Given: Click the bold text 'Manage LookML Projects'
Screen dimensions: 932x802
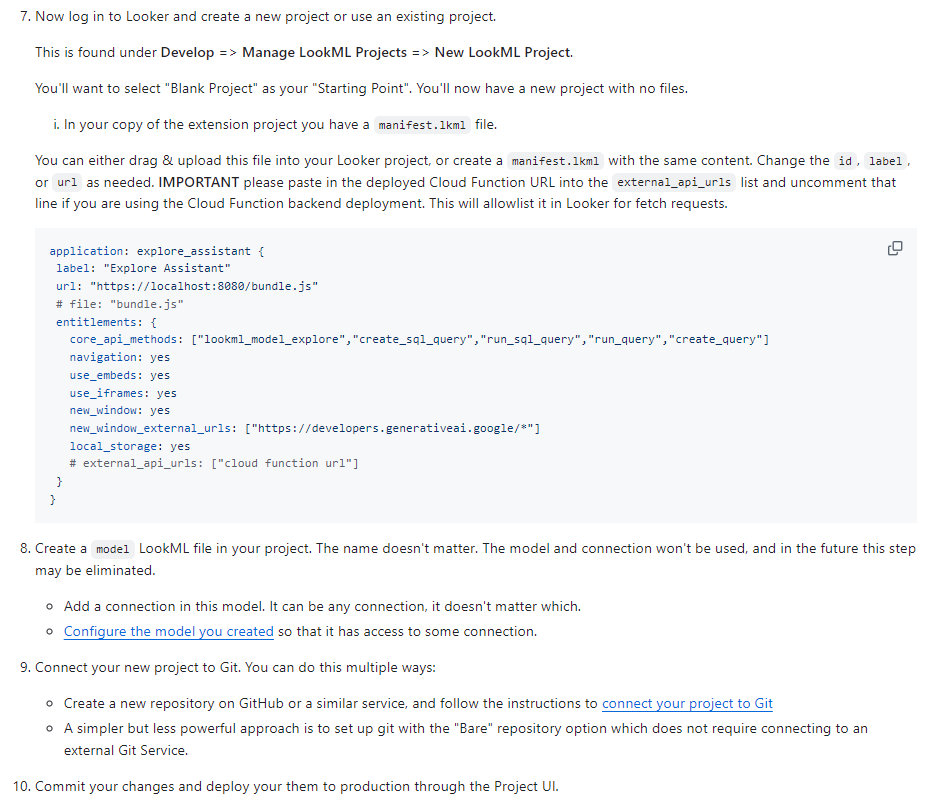Looking at the screenshot, I should click(325, 52).
